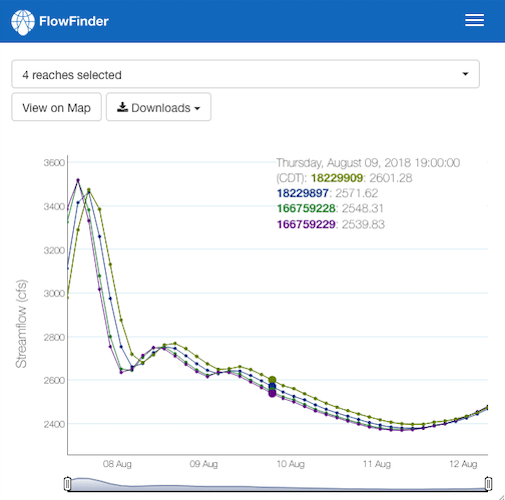Open the hamburger menu icon
Screen dimensions: 505x500
click(x=474, y=20)
